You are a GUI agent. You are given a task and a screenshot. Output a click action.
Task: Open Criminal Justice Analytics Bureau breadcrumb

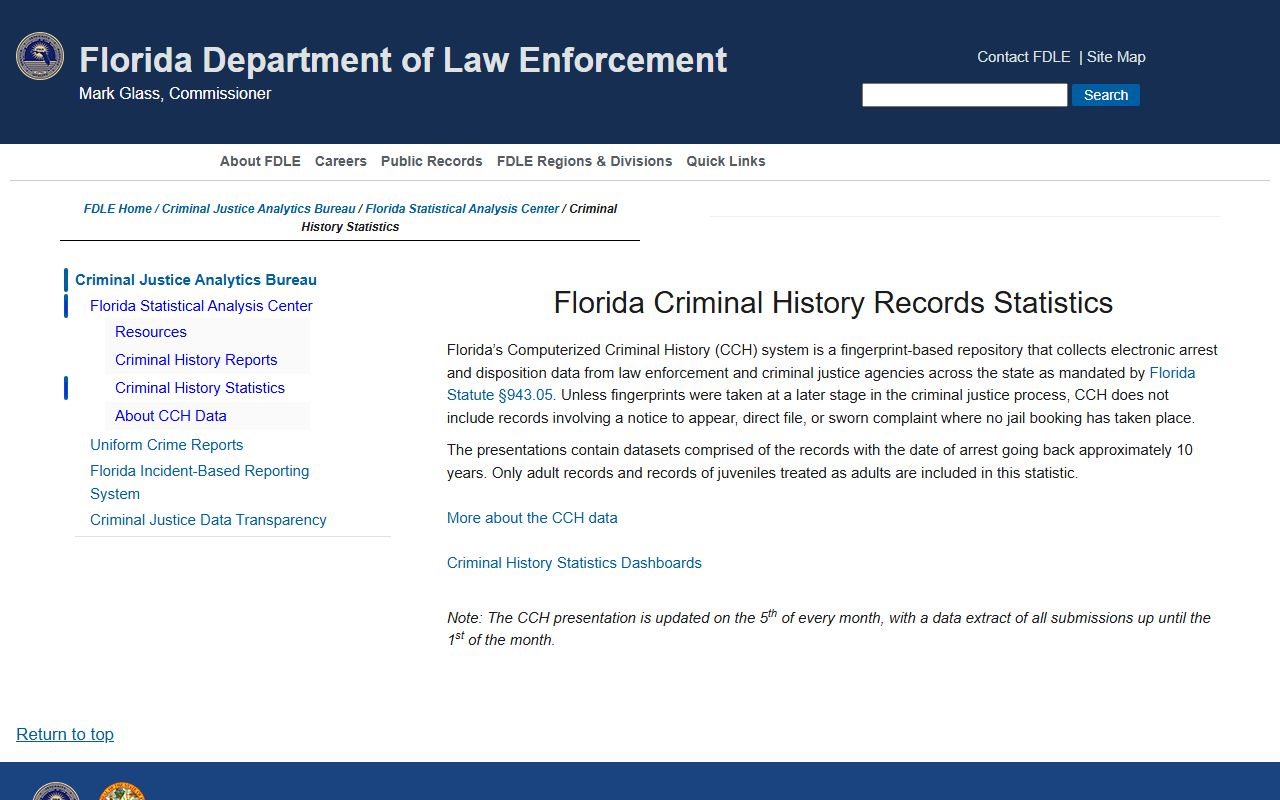(x=258, y=209)
